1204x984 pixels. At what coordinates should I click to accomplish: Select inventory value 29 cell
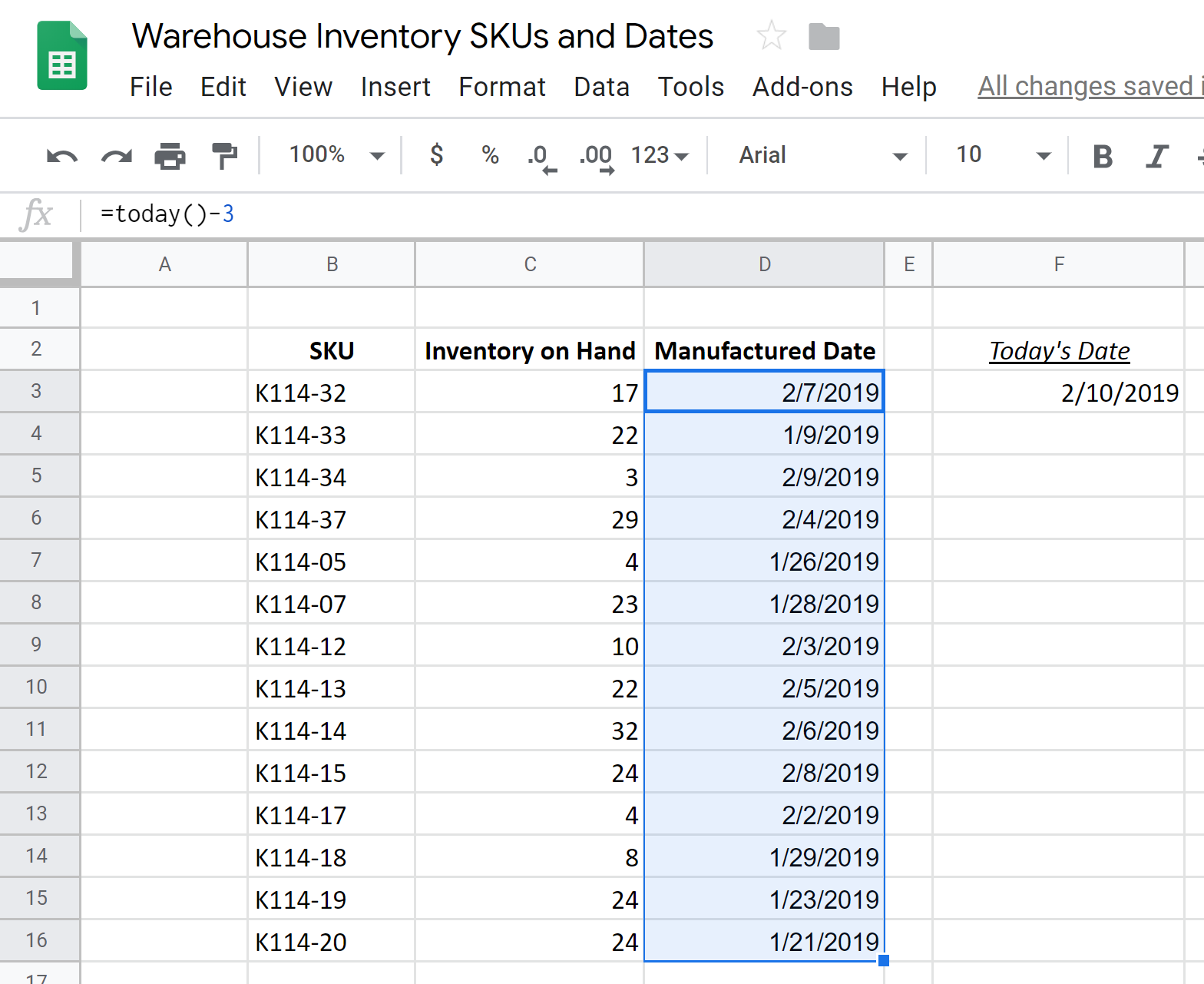pos(530,519)
